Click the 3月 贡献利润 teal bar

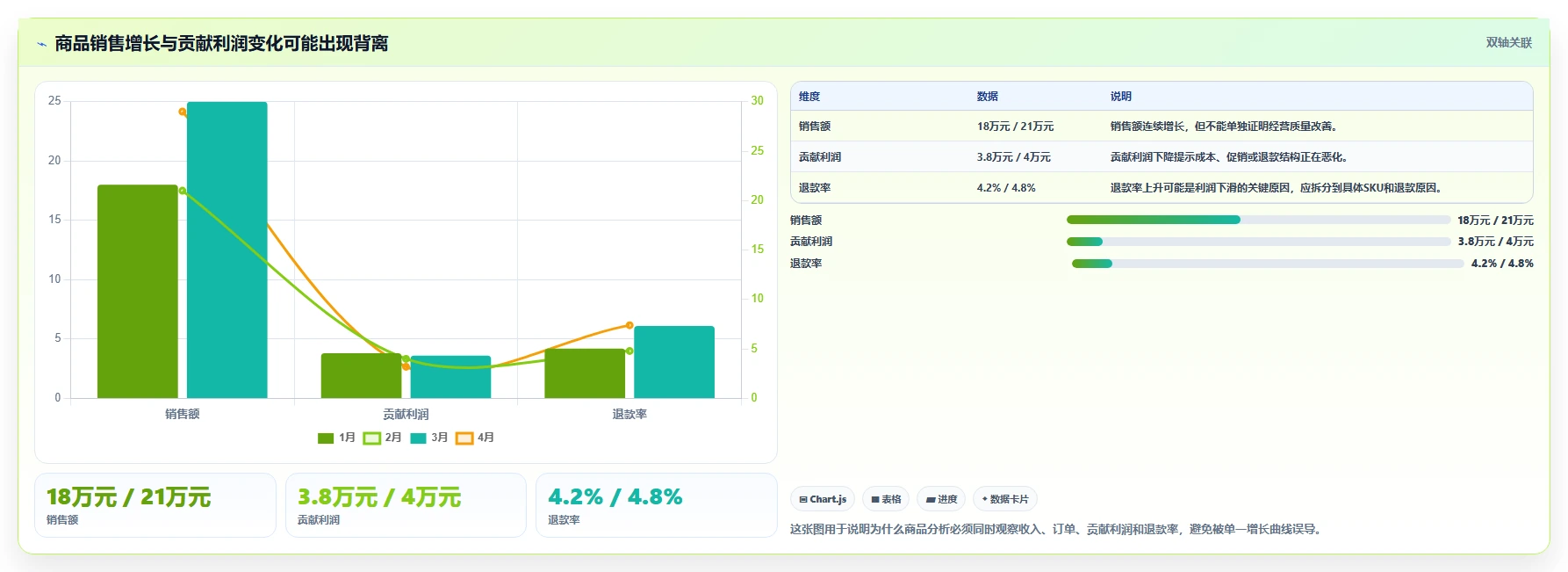pos(450,377)
